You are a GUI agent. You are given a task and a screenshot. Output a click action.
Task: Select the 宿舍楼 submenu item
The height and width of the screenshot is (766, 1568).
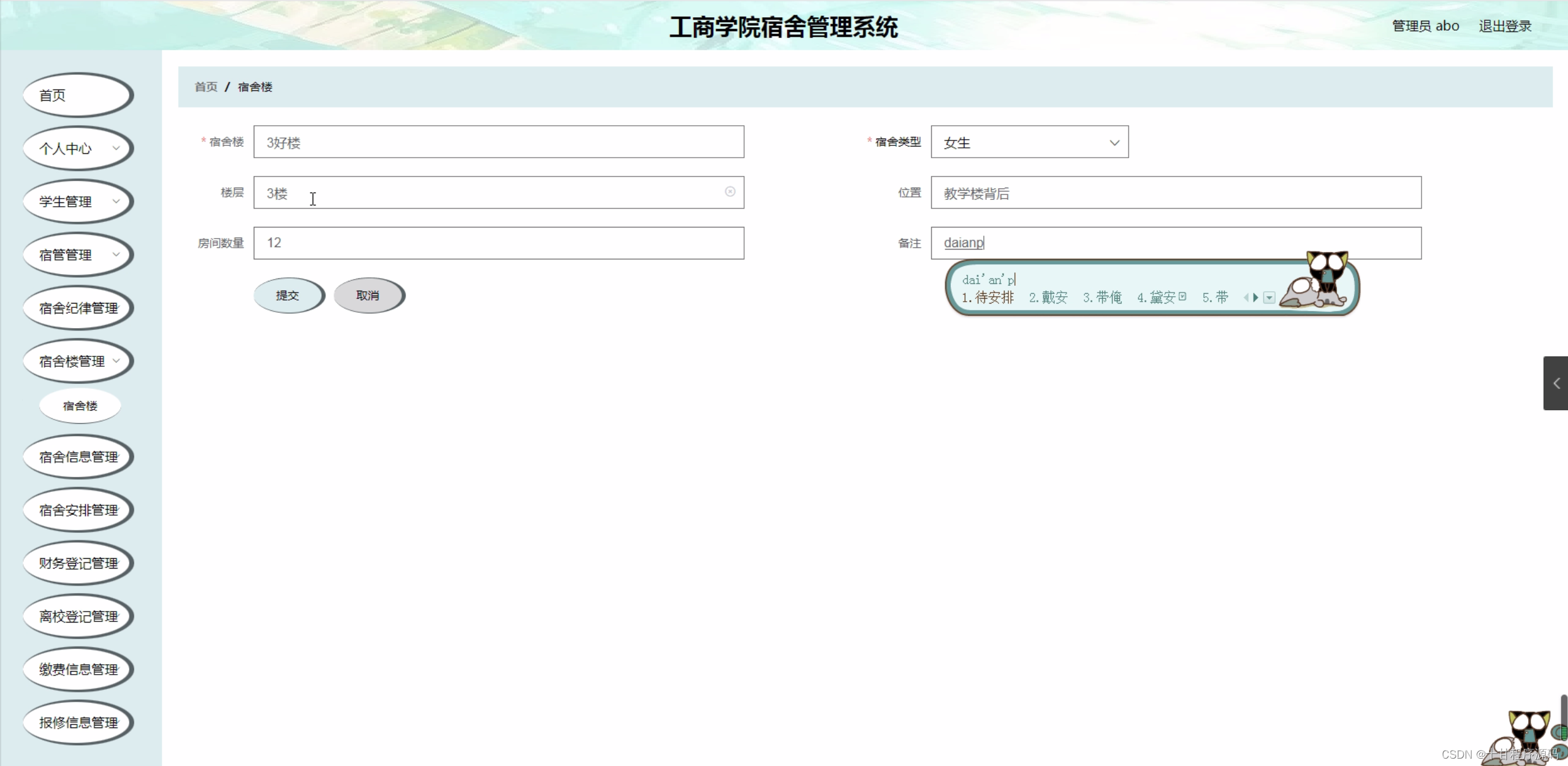[x=80, y=406]
